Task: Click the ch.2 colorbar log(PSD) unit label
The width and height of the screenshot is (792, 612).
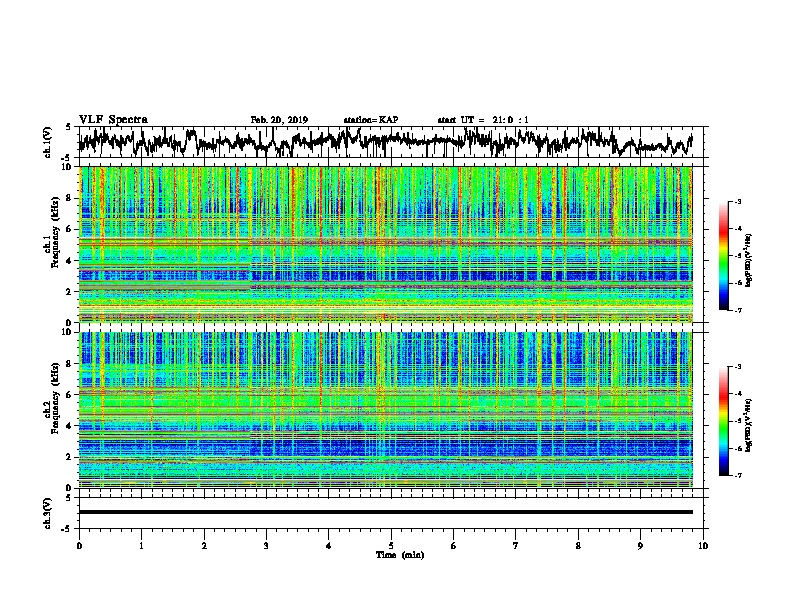Action: [749, 425]
